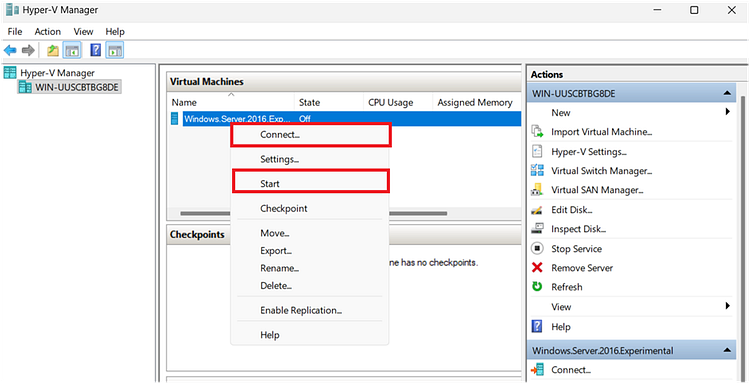This screenshot has width=750, height=384.
Task: Sort by the Name column header
Action: coord(231,102)
